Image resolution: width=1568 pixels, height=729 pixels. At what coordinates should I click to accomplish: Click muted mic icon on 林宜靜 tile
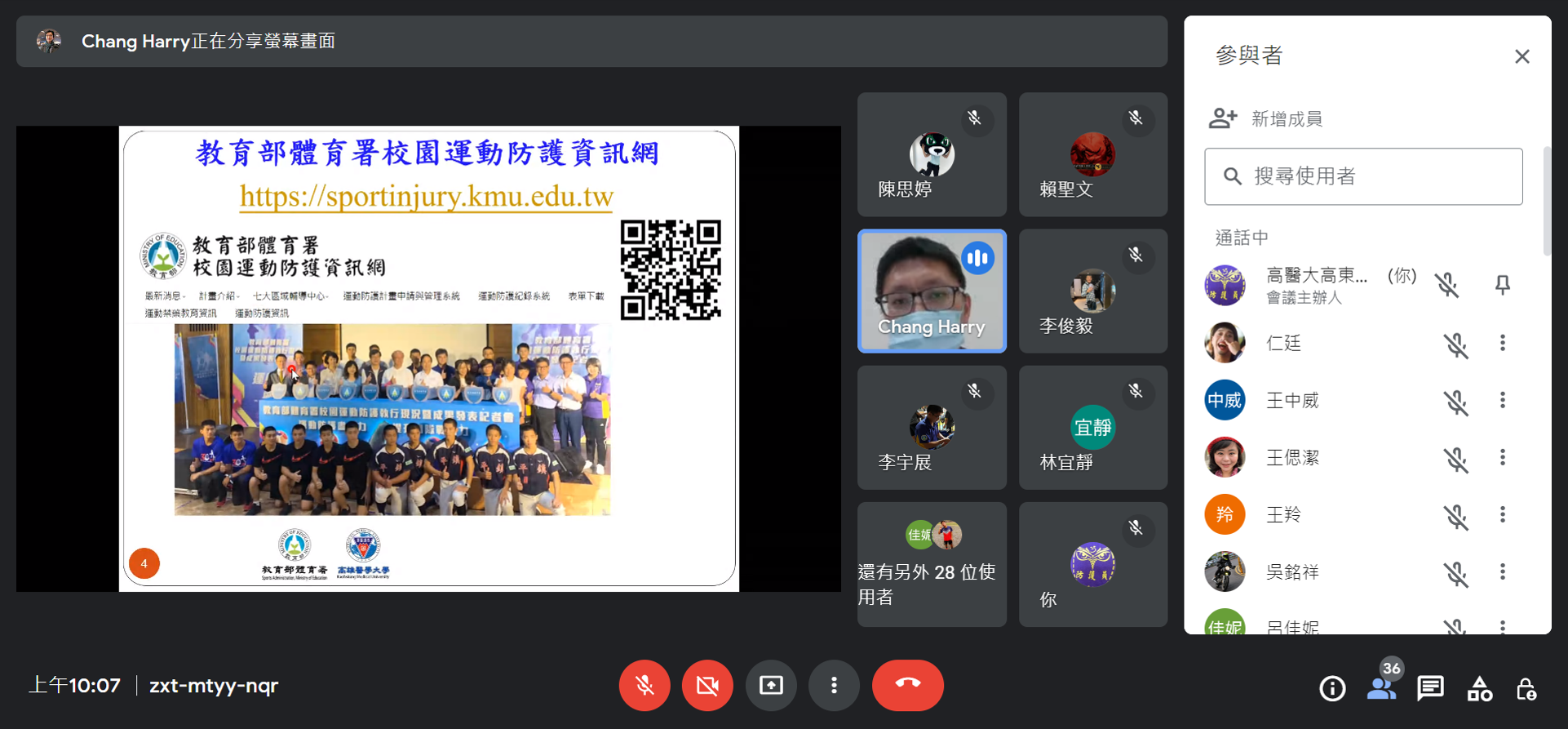pyautogui.click(x=1136, y=391)
